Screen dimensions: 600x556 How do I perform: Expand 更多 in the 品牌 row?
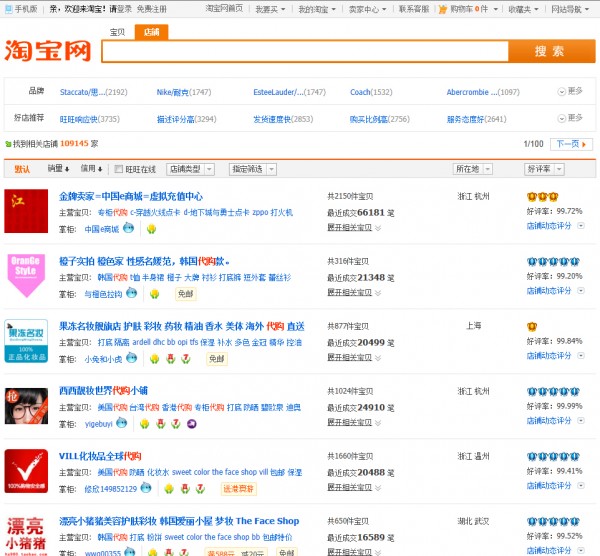click(x=570, y=91)
